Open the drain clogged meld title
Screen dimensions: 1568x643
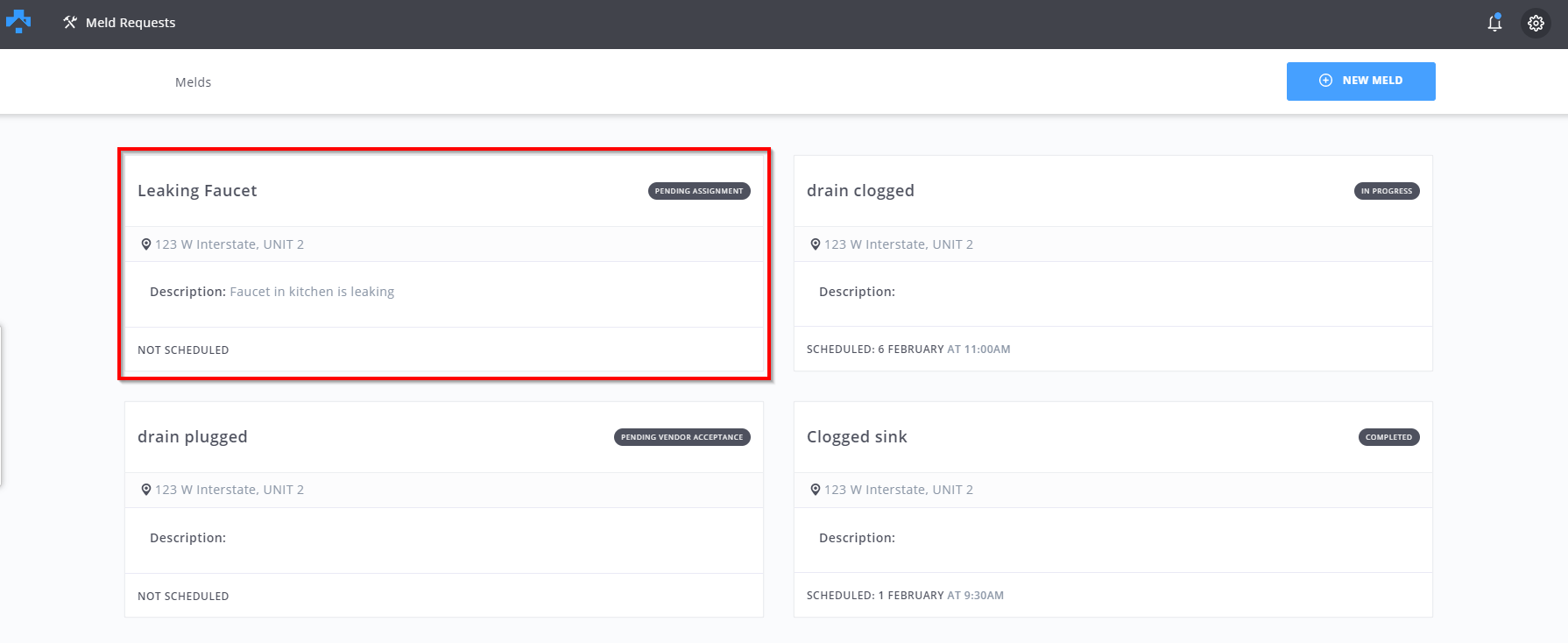[x=860, y=191]
